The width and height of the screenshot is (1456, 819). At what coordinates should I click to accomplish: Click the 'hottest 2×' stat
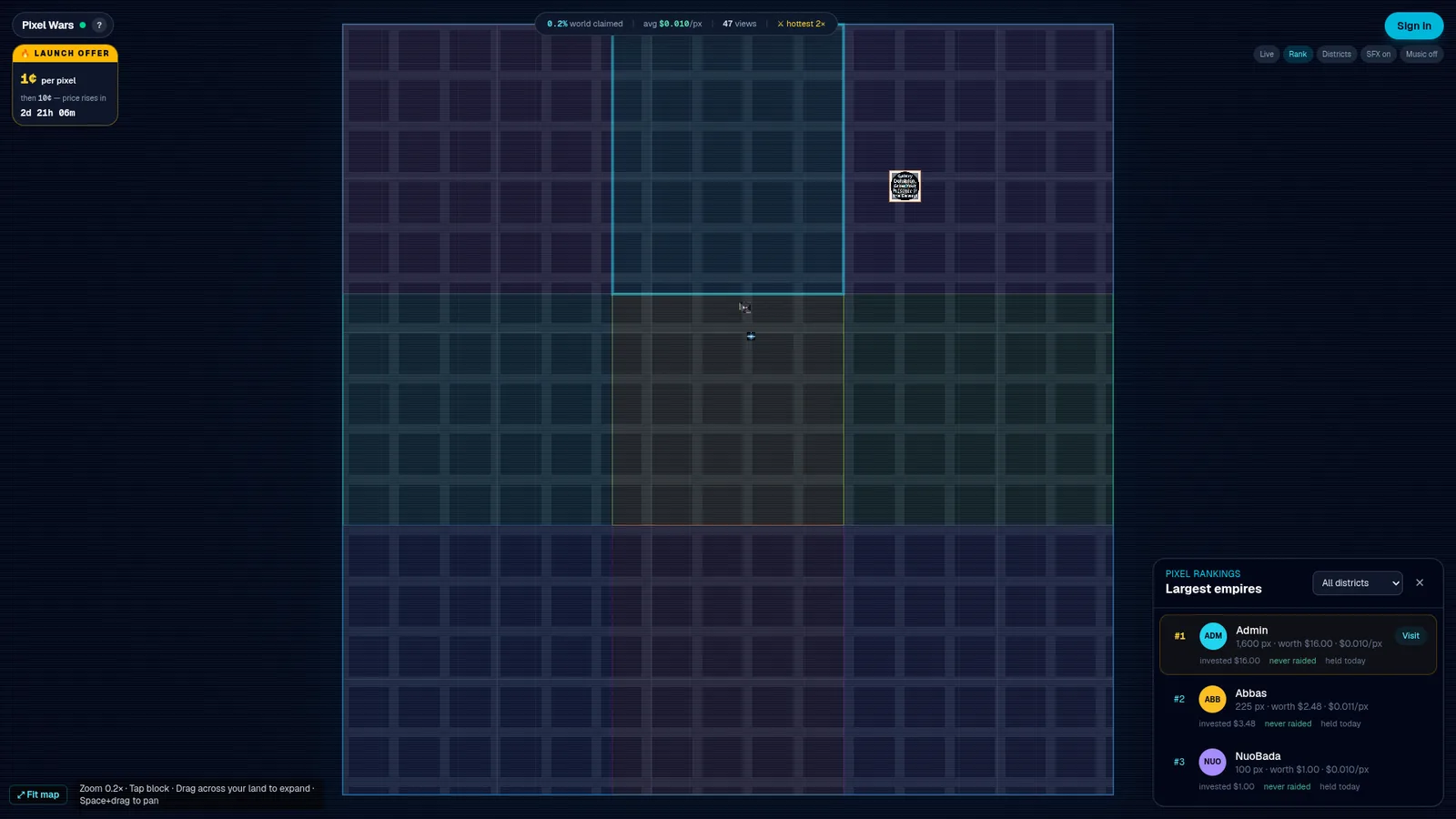tap(801, 24)
